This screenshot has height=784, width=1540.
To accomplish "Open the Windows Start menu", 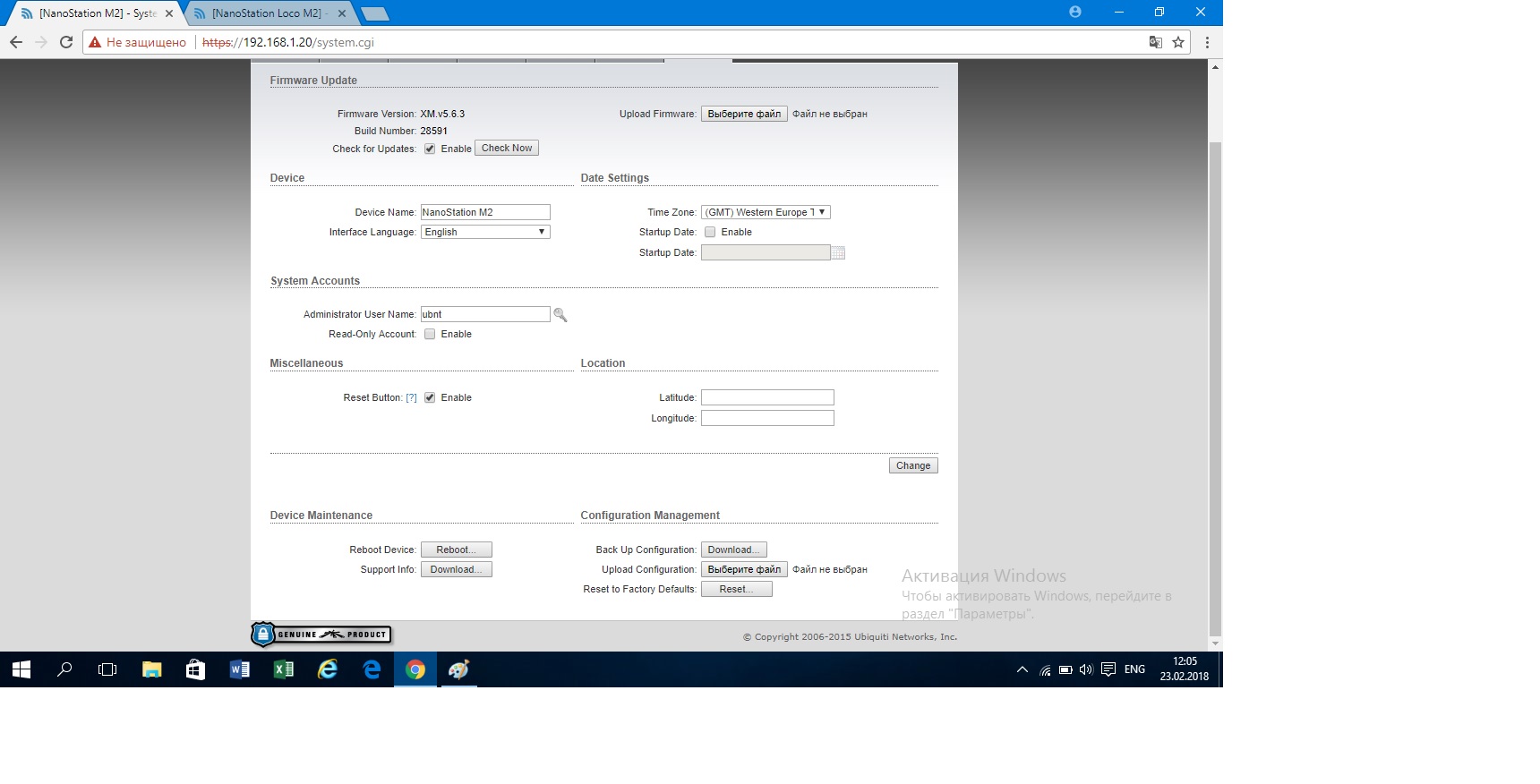I will [21, 669].
